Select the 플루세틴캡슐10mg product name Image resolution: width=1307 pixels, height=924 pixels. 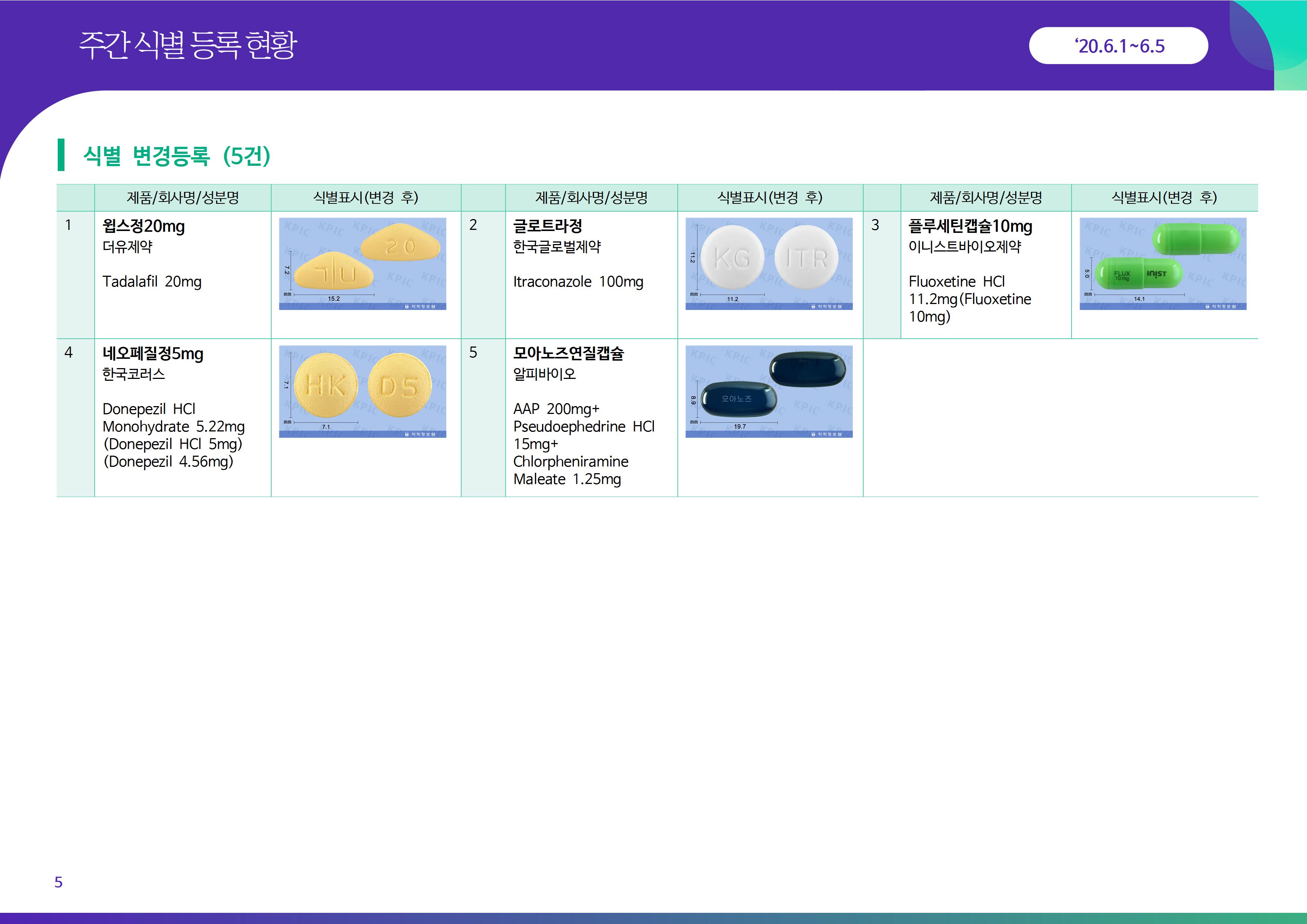coord(970,226)
